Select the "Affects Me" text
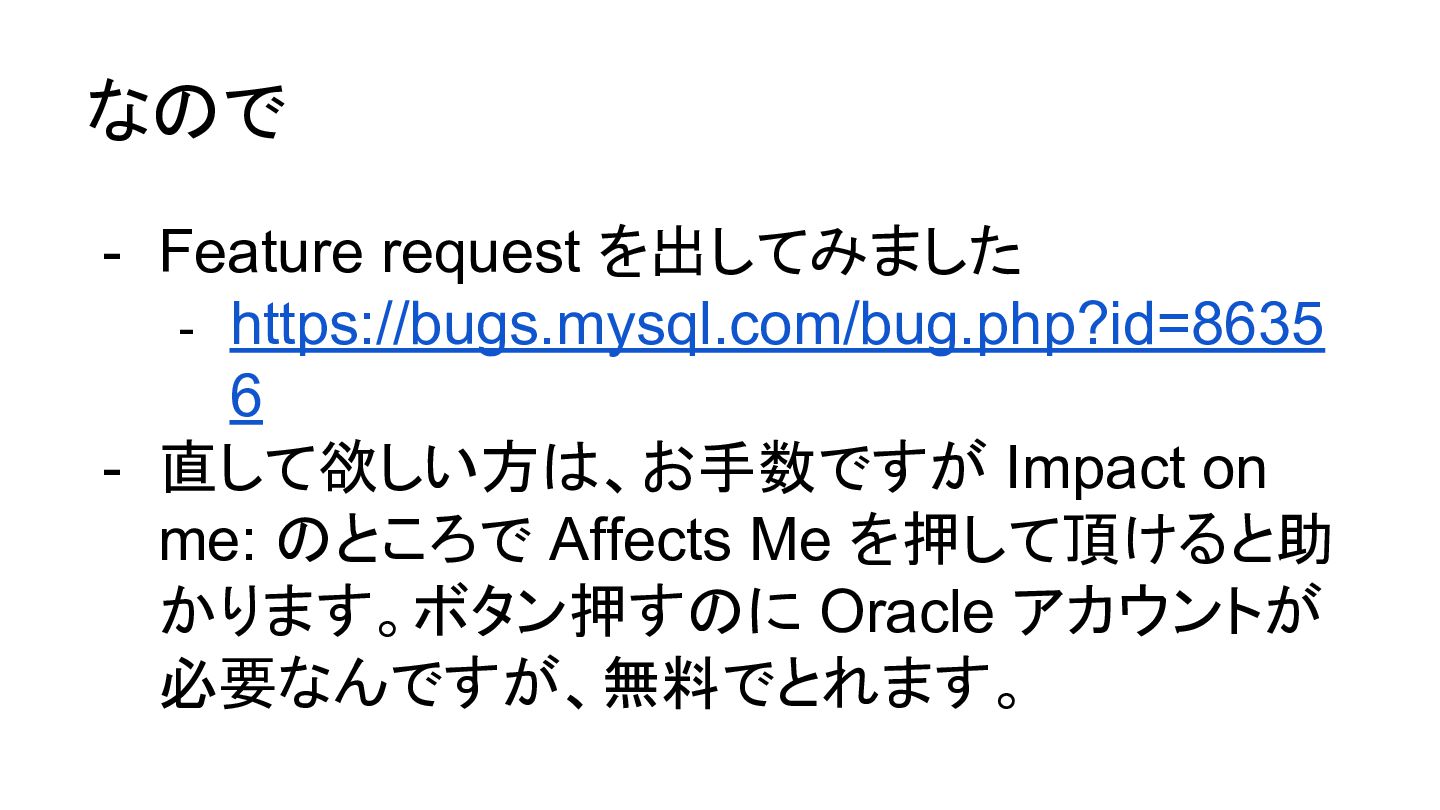The width and height of the screenshot is (1440, 810). pos(690,541)
